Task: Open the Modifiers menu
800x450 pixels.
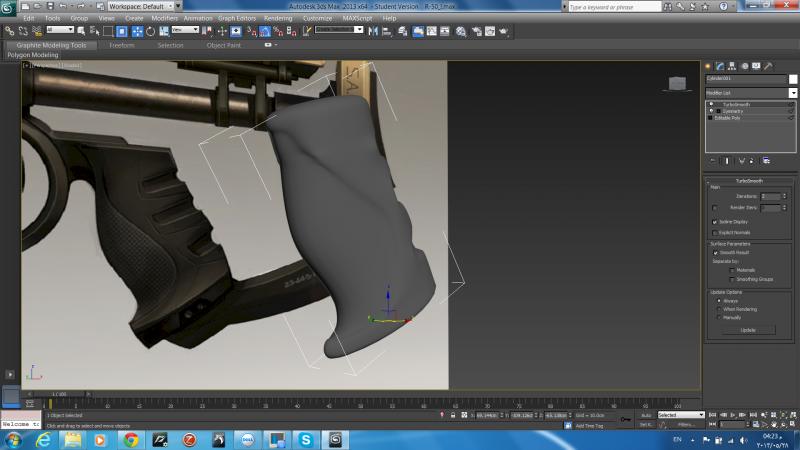Action: point(164,18)
